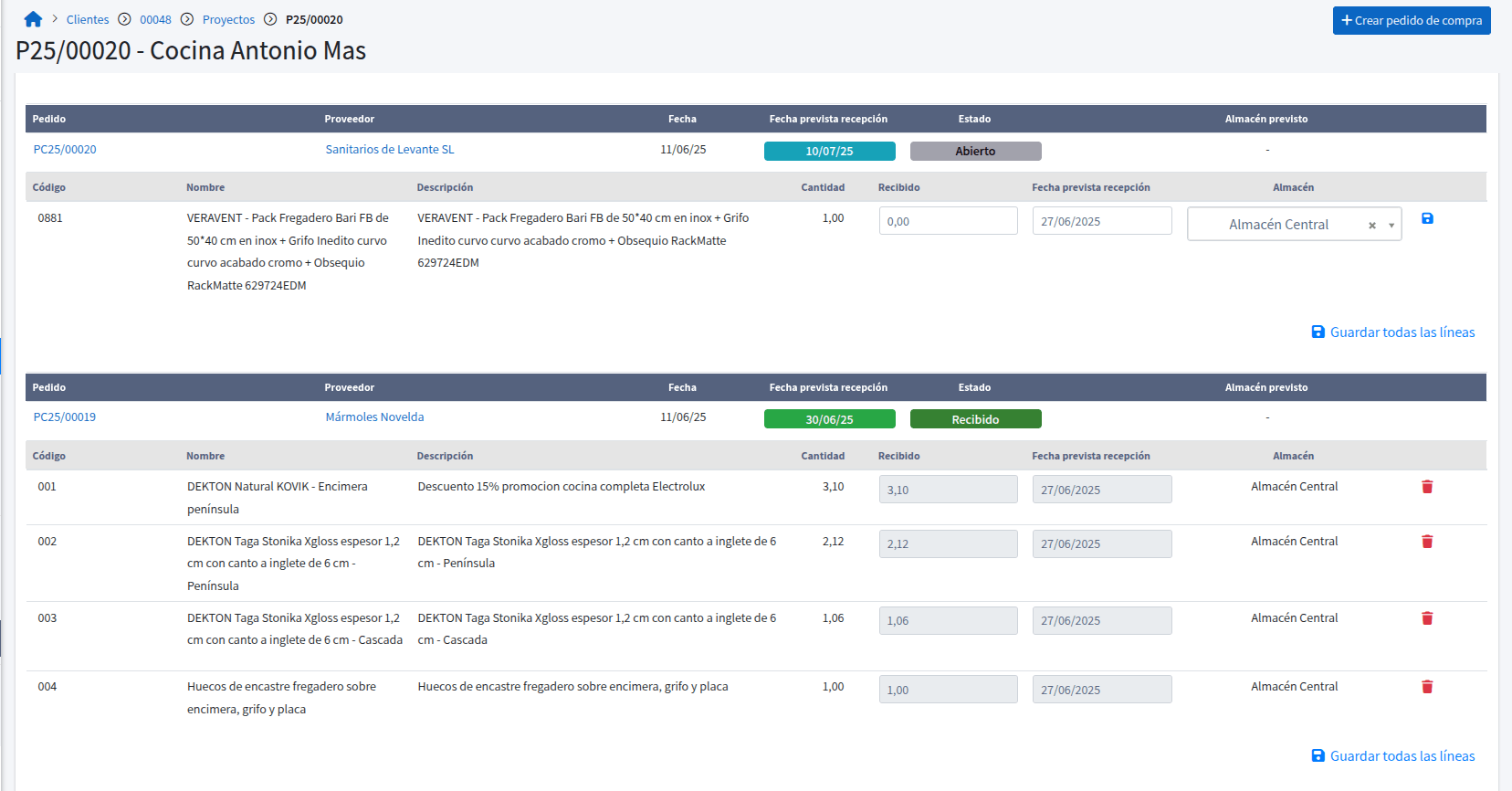
Task: Click circled arrow icon before Proyectos breadcrumb
Action: click(x=187, y=19)
